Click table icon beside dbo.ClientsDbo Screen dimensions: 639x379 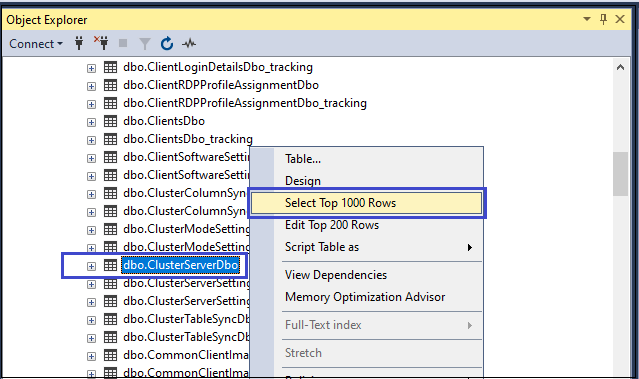tap(110, 121)
